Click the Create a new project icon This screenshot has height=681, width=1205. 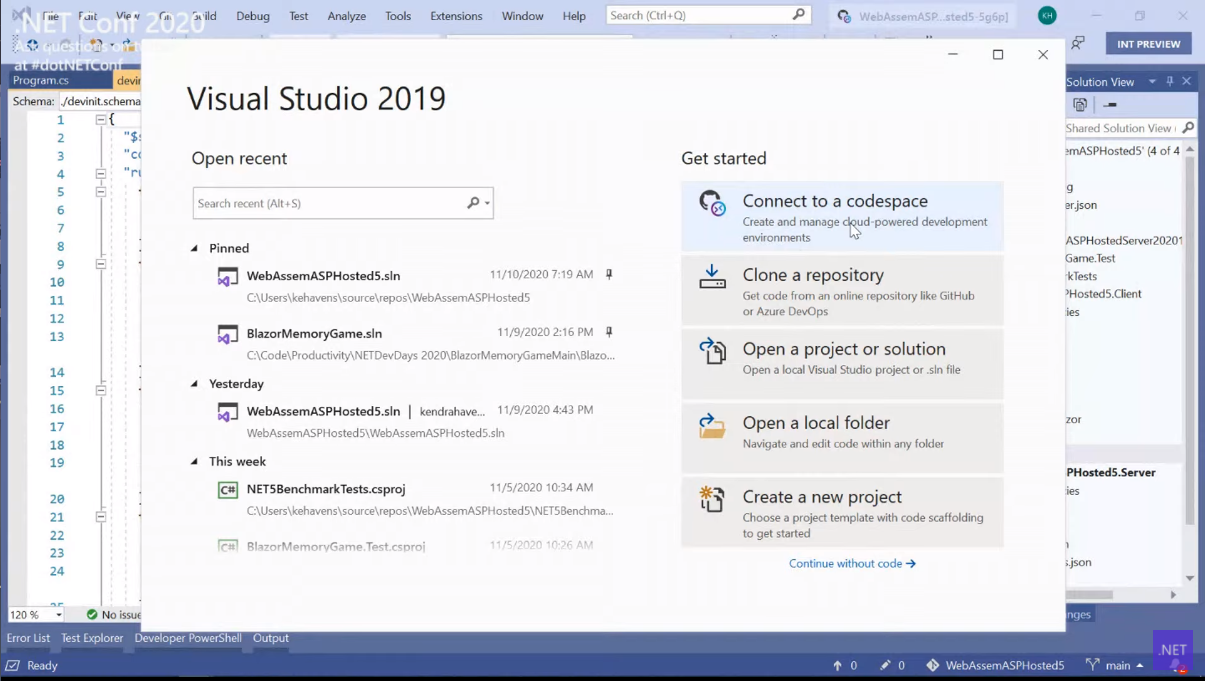pos(712,499)
